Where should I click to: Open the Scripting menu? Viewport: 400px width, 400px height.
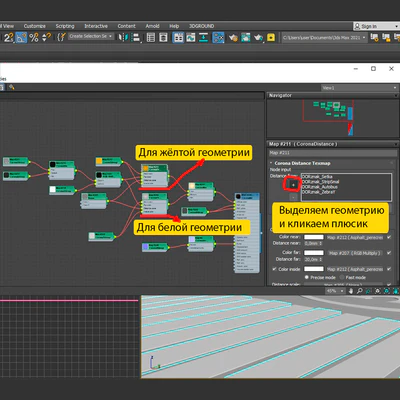click(65, 26)
